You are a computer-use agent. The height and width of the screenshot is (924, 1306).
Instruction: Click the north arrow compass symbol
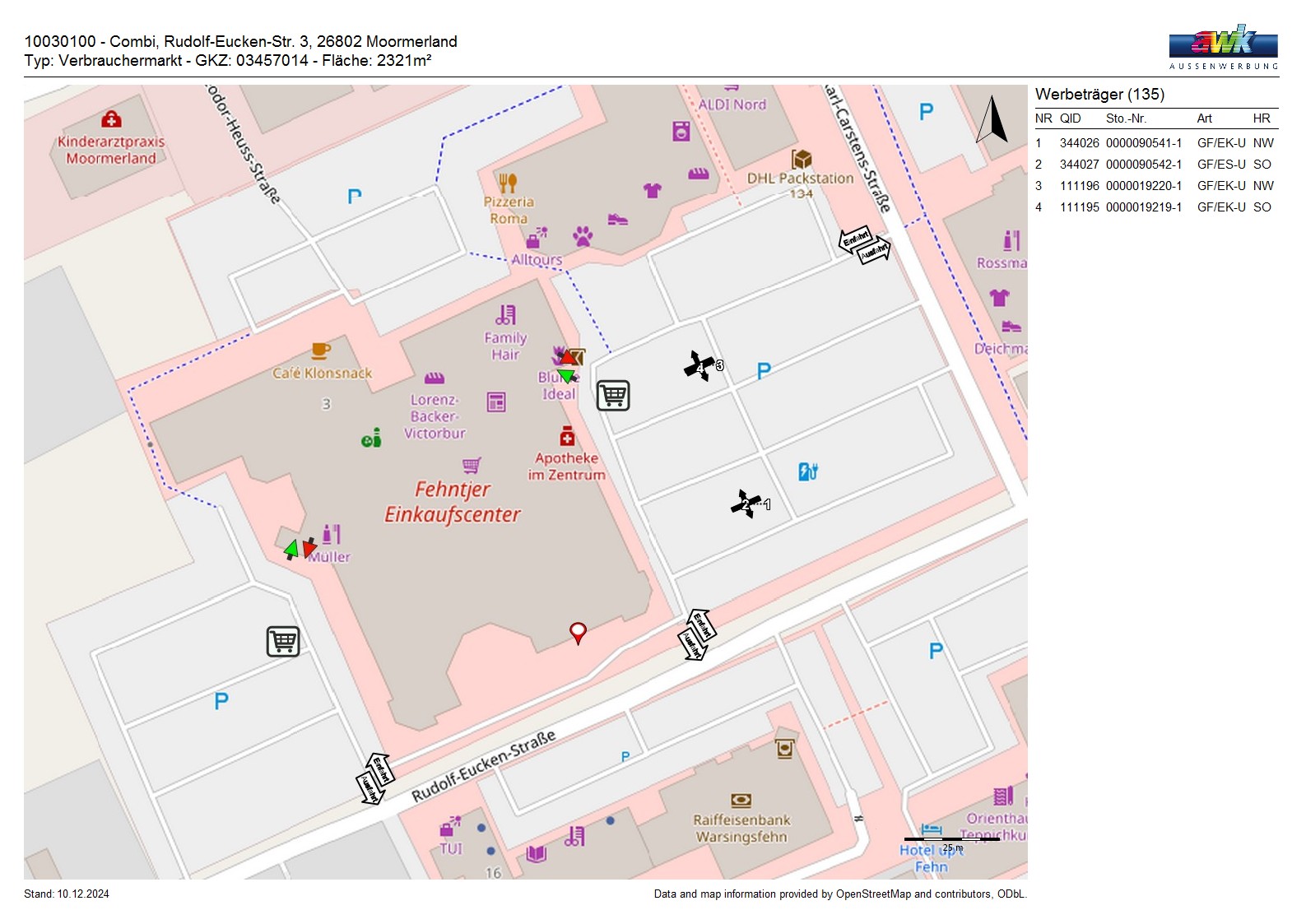click(x=992, y=120)
